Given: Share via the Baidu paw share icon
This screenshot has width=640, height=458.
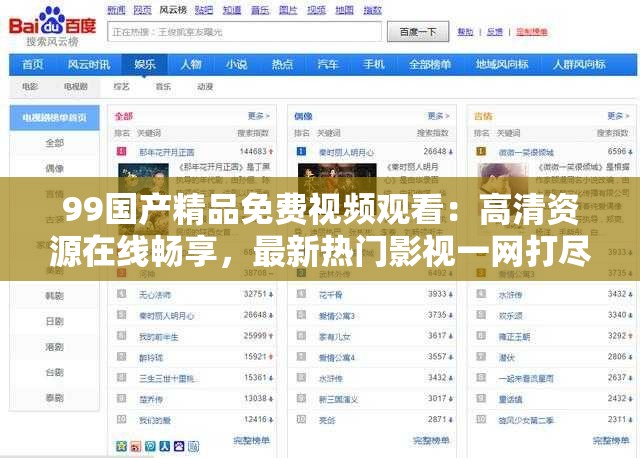Looking at the screenshot, I should (x=179, y=446).
